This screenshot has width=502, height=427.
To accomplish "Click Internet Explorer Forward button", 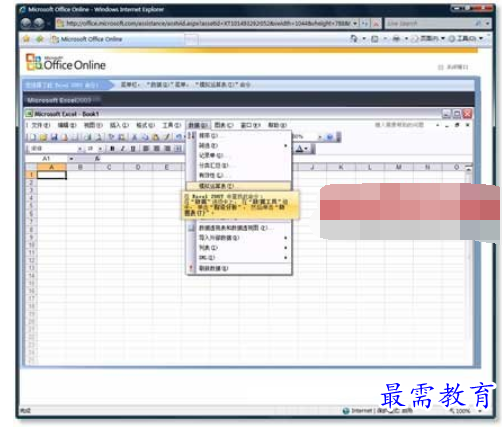I will click(x=39, y=23).
